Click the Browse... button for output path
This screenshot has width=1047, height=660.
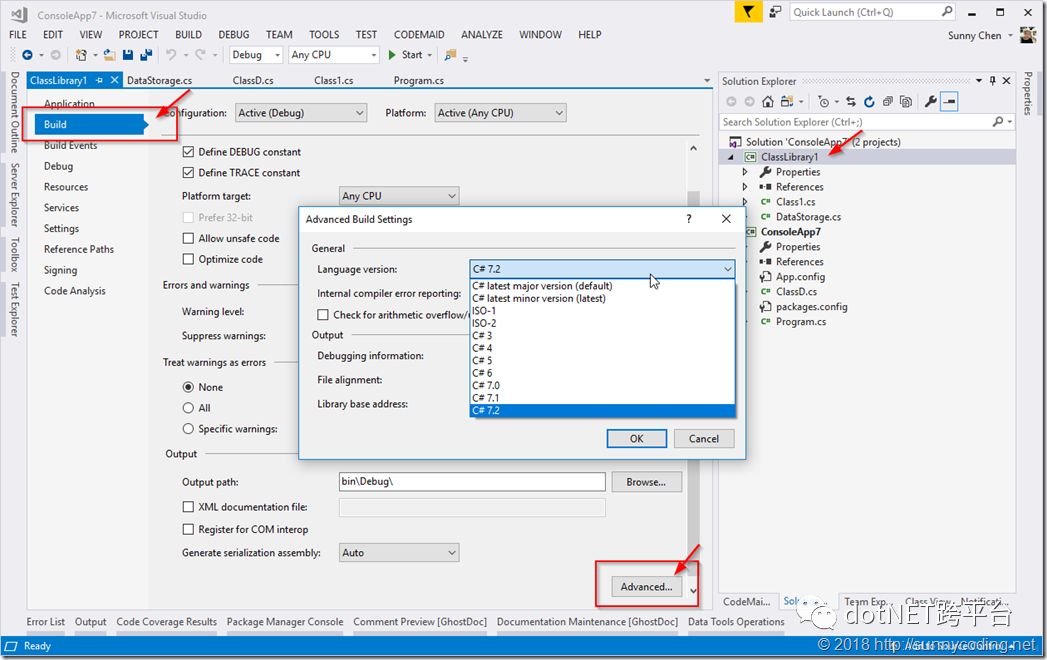point(646,482)
